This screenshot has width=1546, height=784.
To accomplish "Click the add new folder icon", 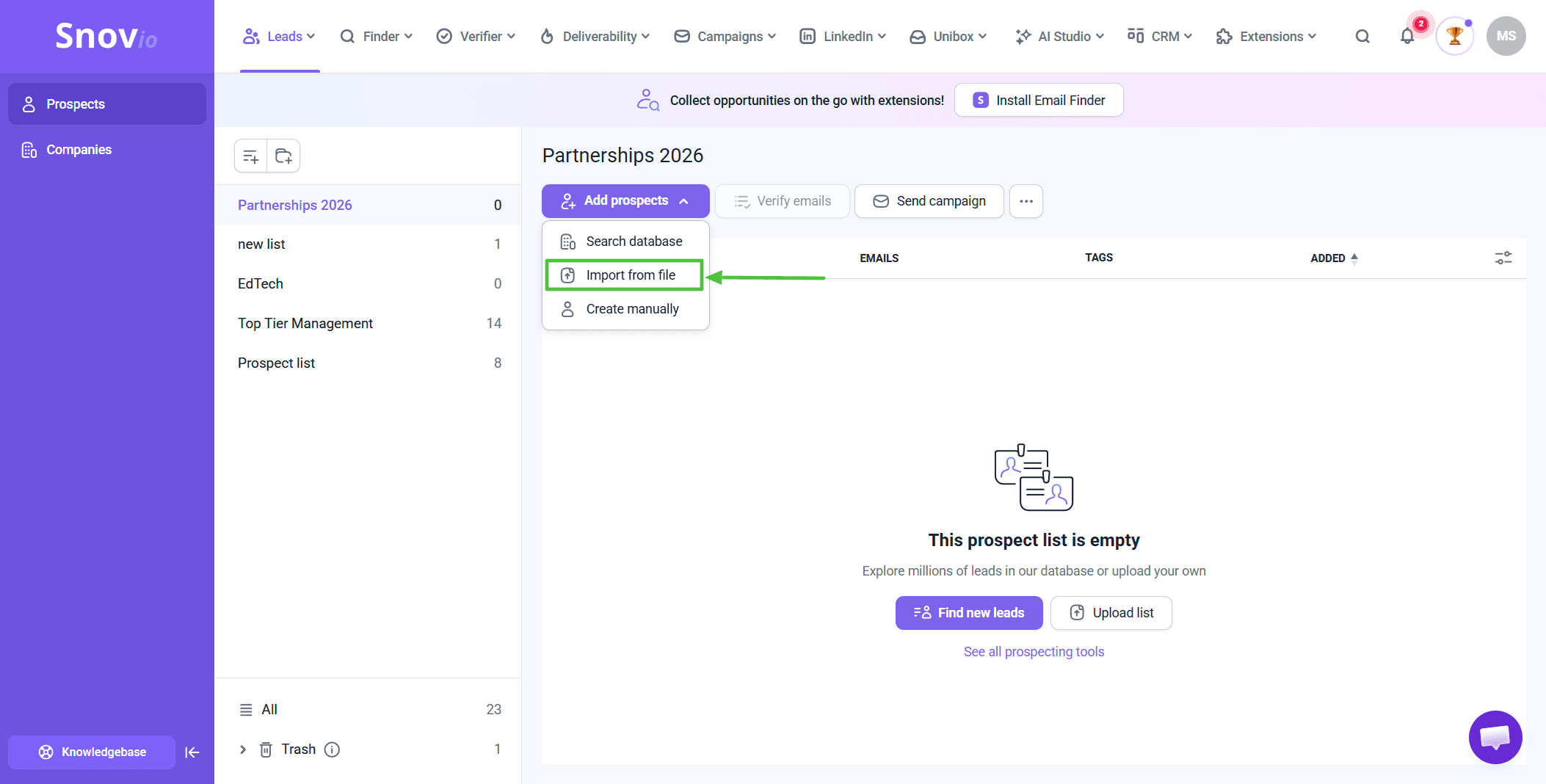I will coord(283,156).
